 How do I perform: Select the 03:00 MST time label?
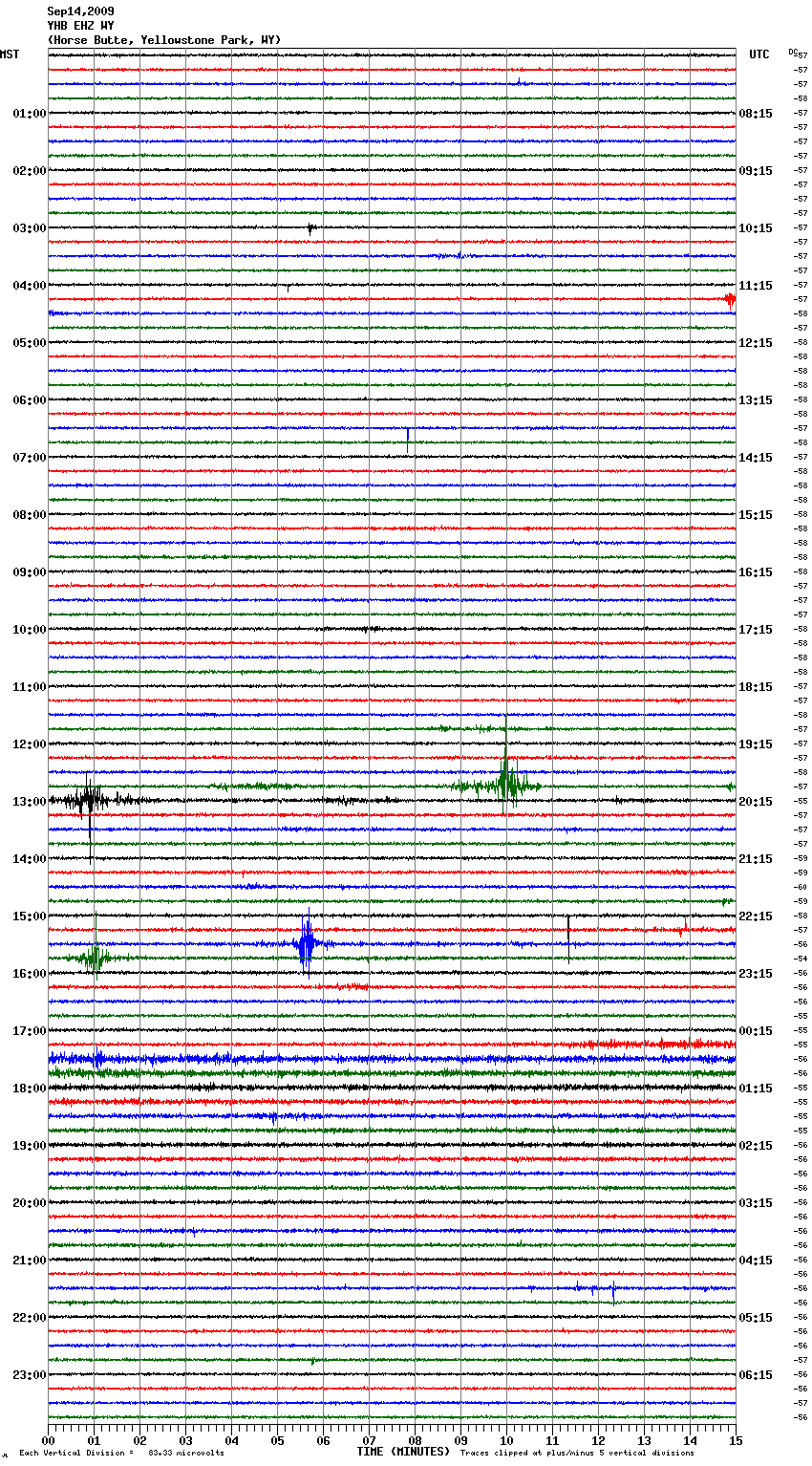click(x=30, y=228)
